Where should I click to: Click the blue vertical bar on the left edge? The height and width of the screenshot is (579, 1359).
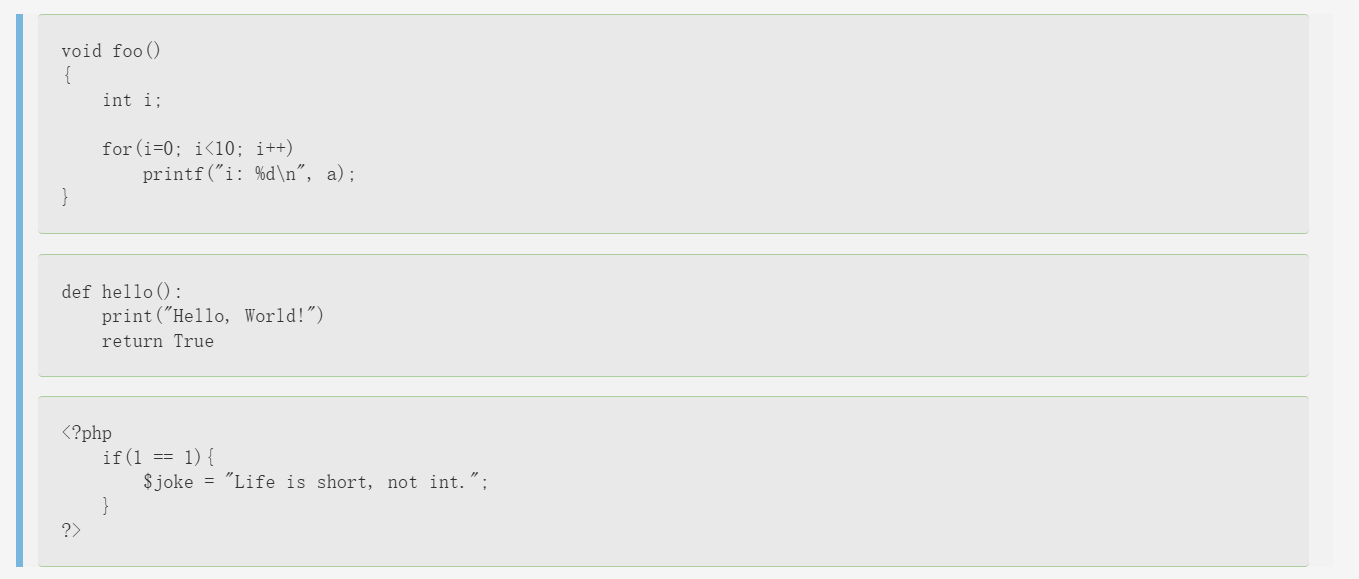(x=19, y=290)
